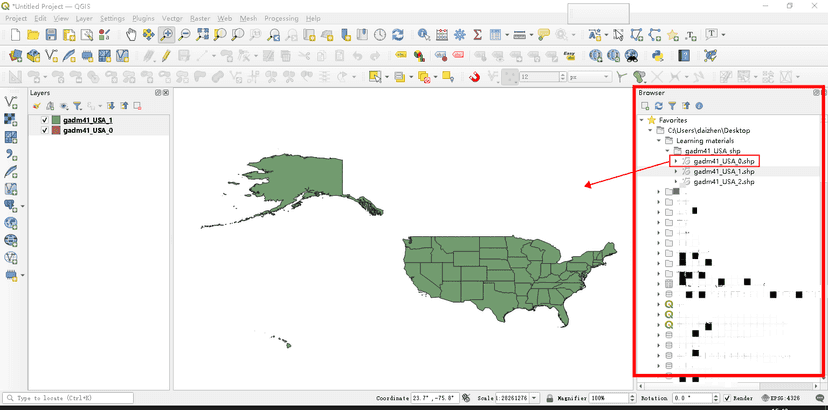Save the project with the floppy disk icon
Screen dimensions: 828x410
pyautogui.click(x=52, y=35)
